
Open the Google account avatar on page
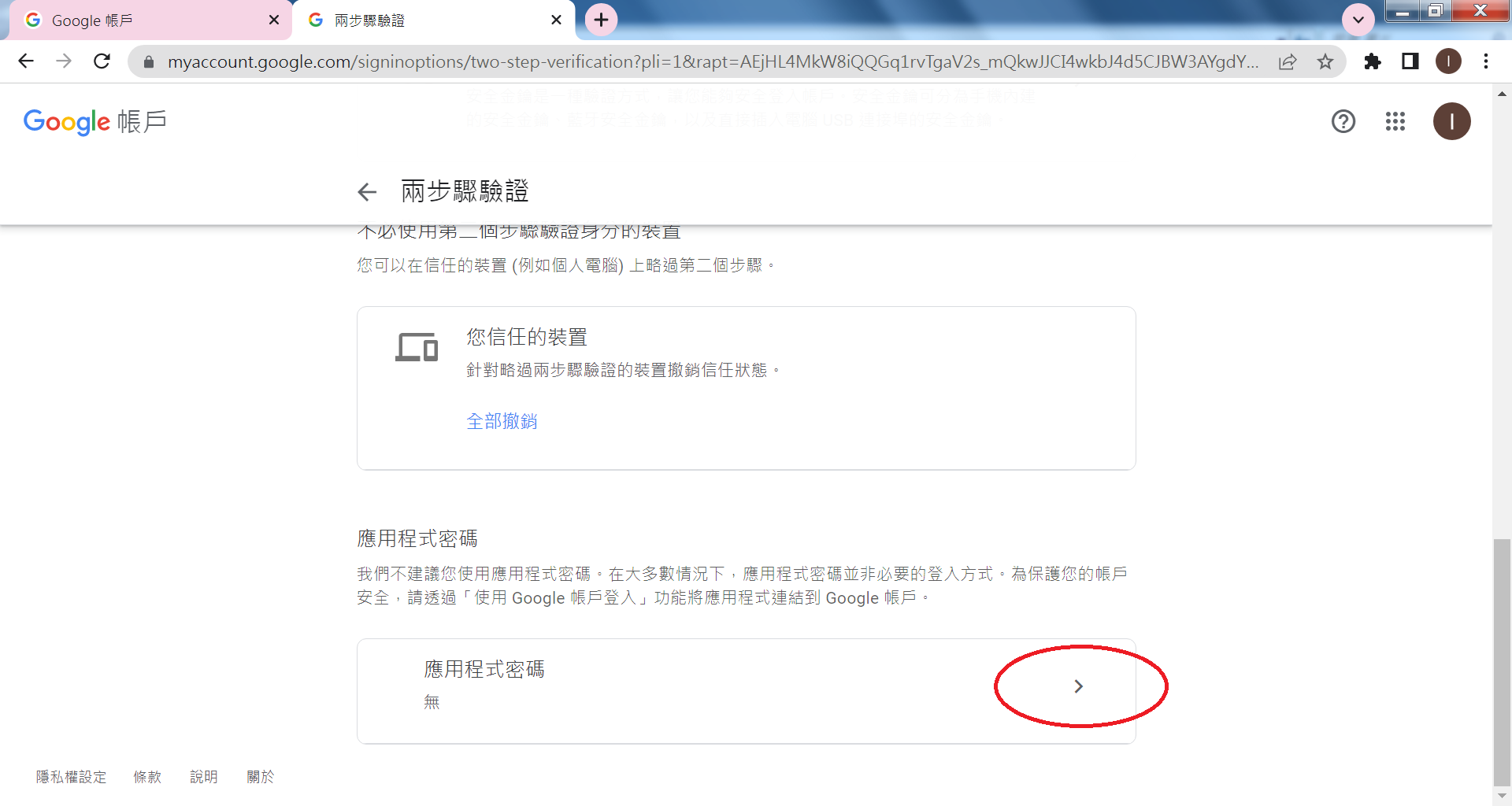(x=1452, y=121)
